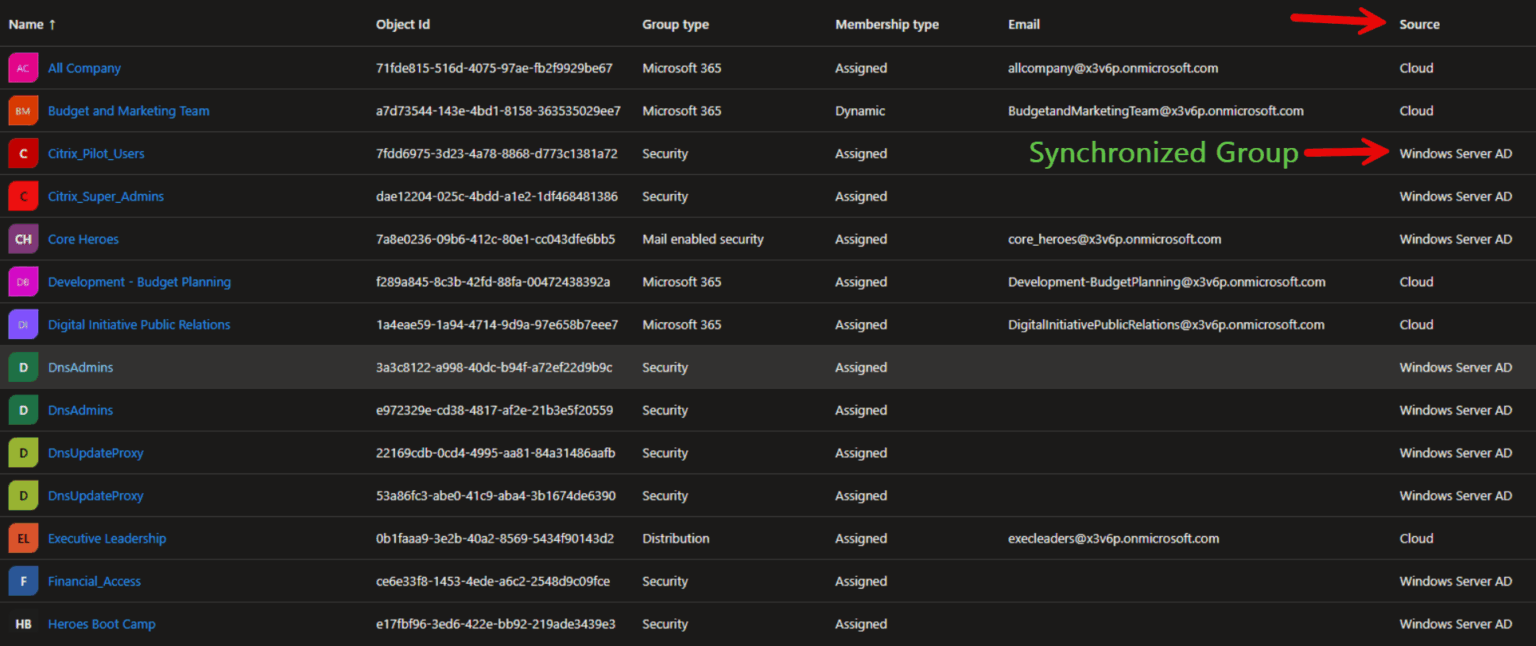Click the Citrix_Super_Admins avatar icon
This screenshot has width=1536, height=646.
point(23,197)
